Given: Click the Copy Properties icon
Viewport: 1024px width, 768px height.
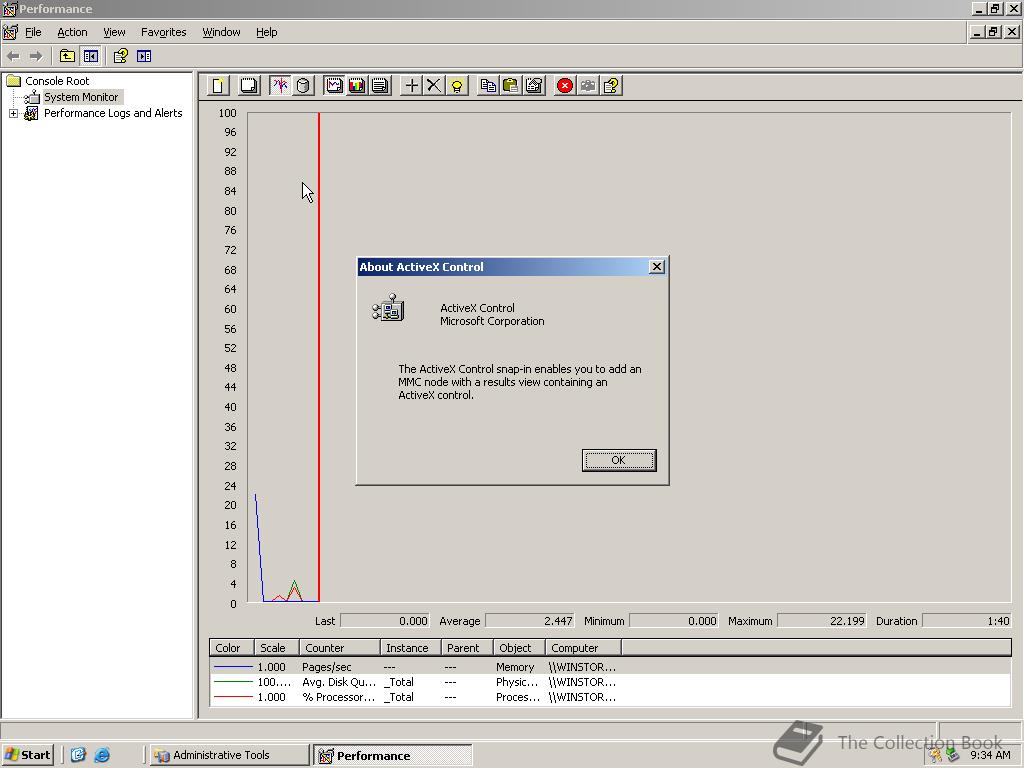Looking at the screenshot, I should tap(488, 86).
